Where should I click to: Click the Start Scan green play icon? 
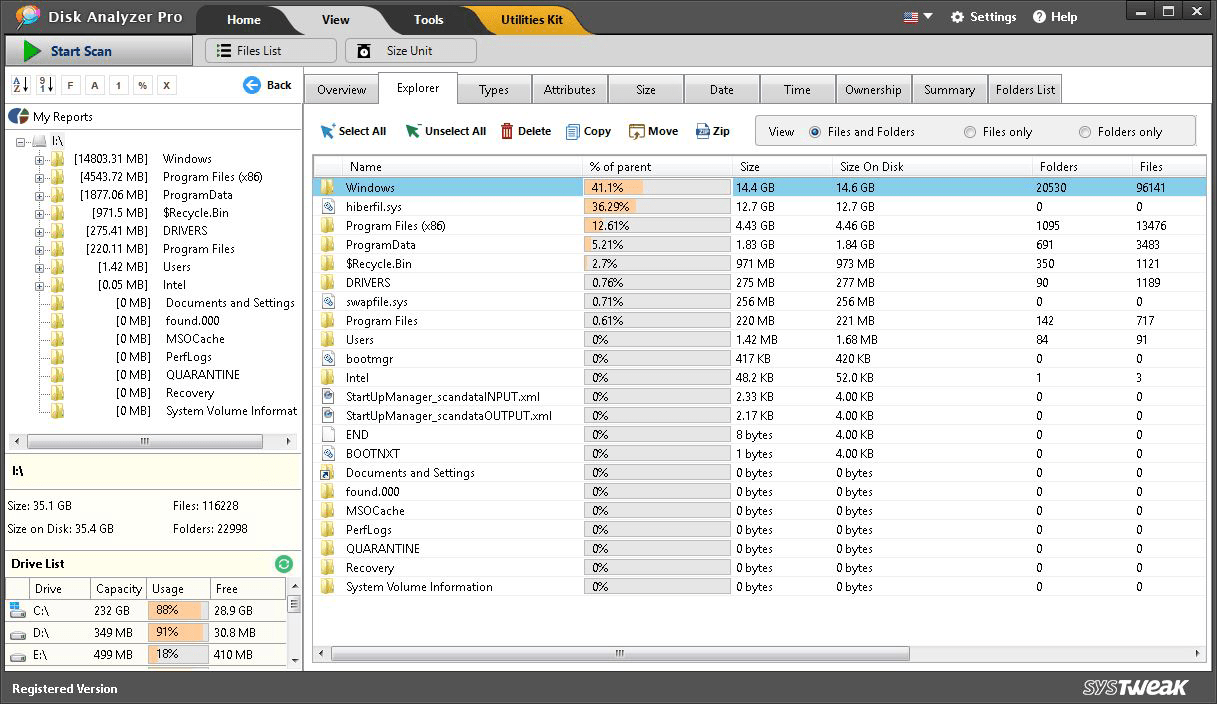point(32,51)
